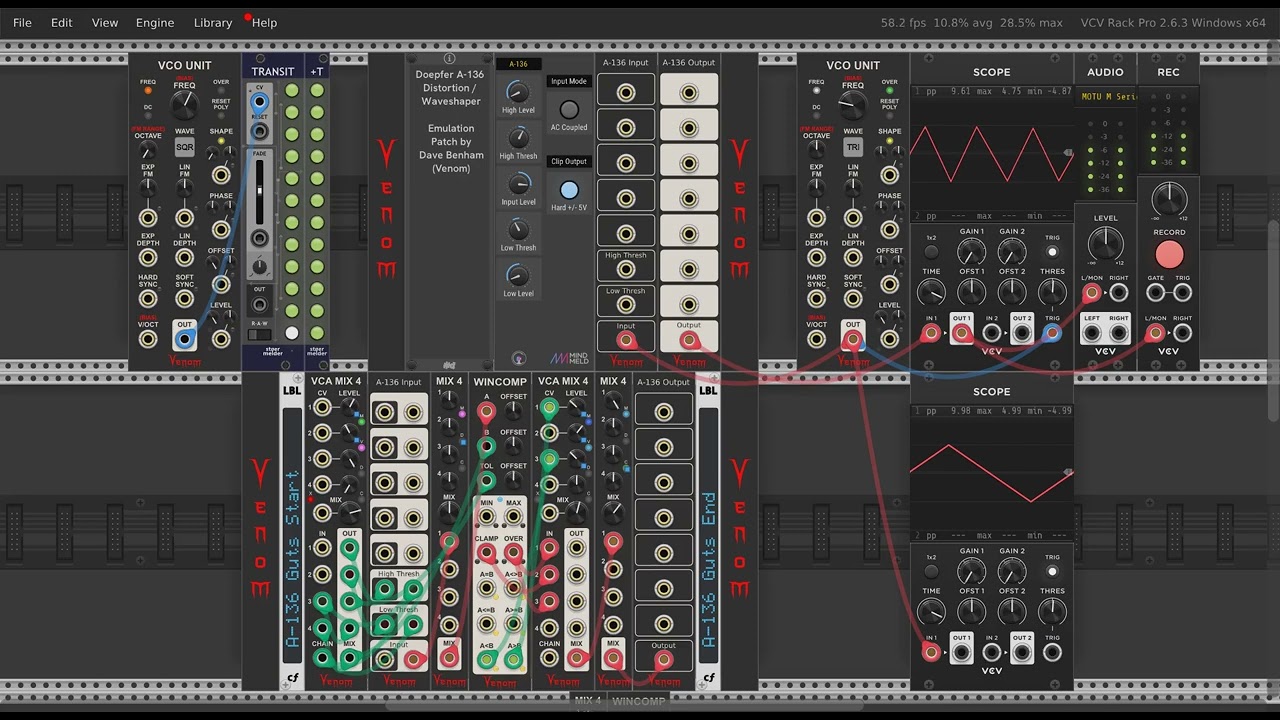Toggle the Clip Output Hard +/- 5V button
Viewport: 1280px width, 720px height.
pos(569,190)
